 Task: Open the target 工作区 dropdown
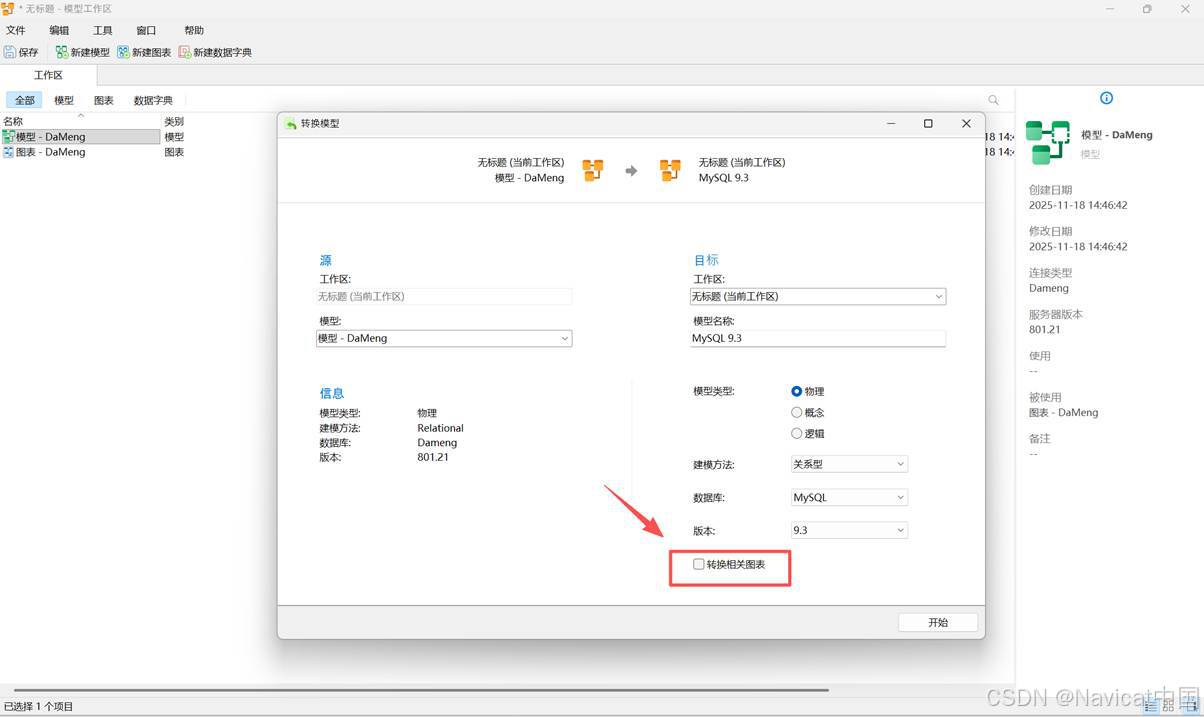click(x=818, y=296)
